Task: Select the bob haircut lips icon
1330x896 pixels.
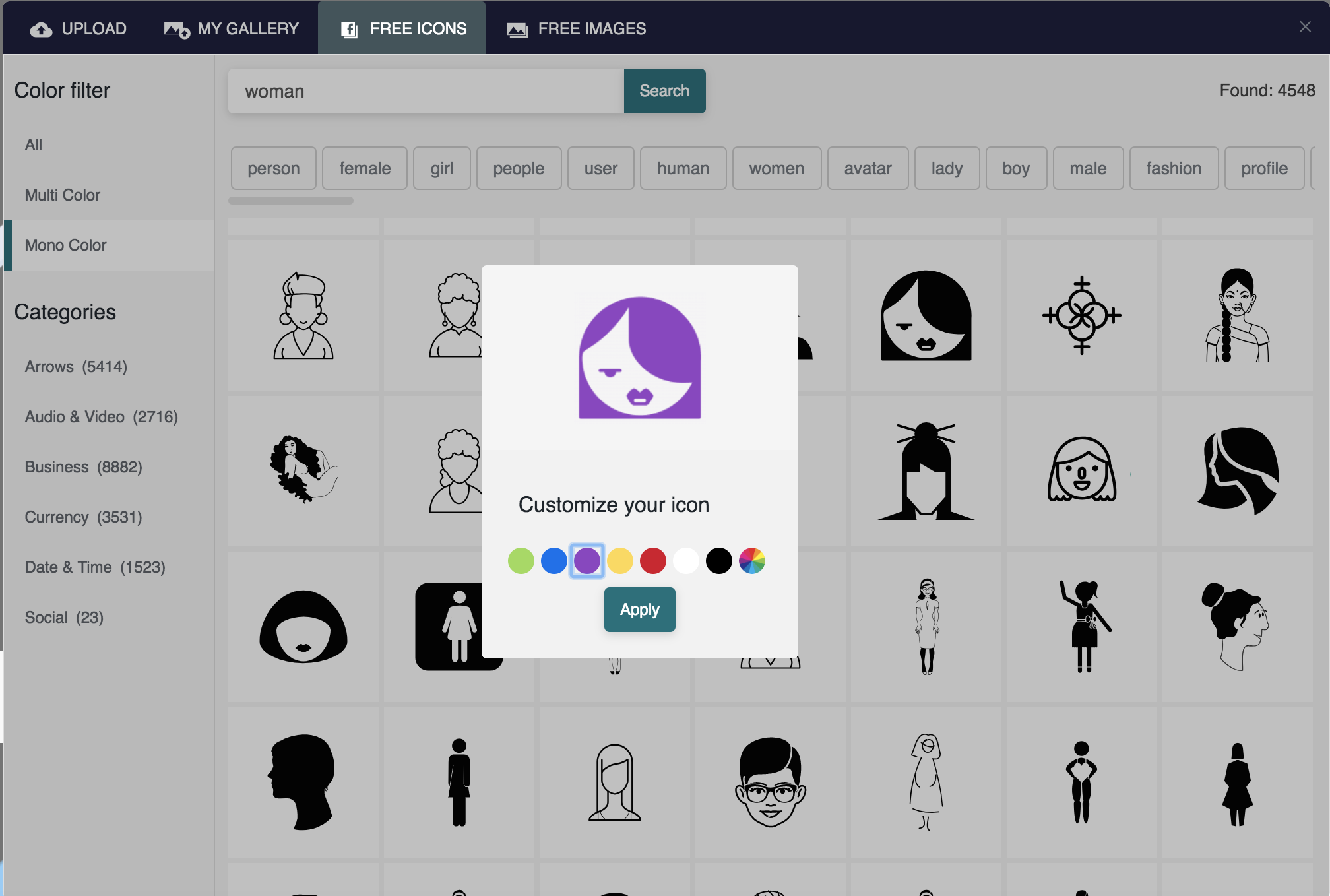Action: (x=303, y=627)
